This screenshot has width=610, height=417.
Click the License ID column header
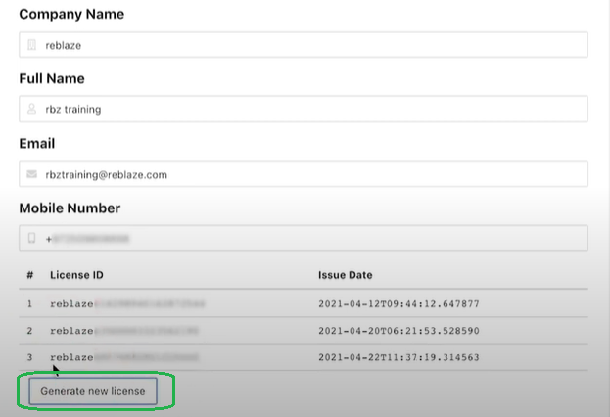click(78, 275)
